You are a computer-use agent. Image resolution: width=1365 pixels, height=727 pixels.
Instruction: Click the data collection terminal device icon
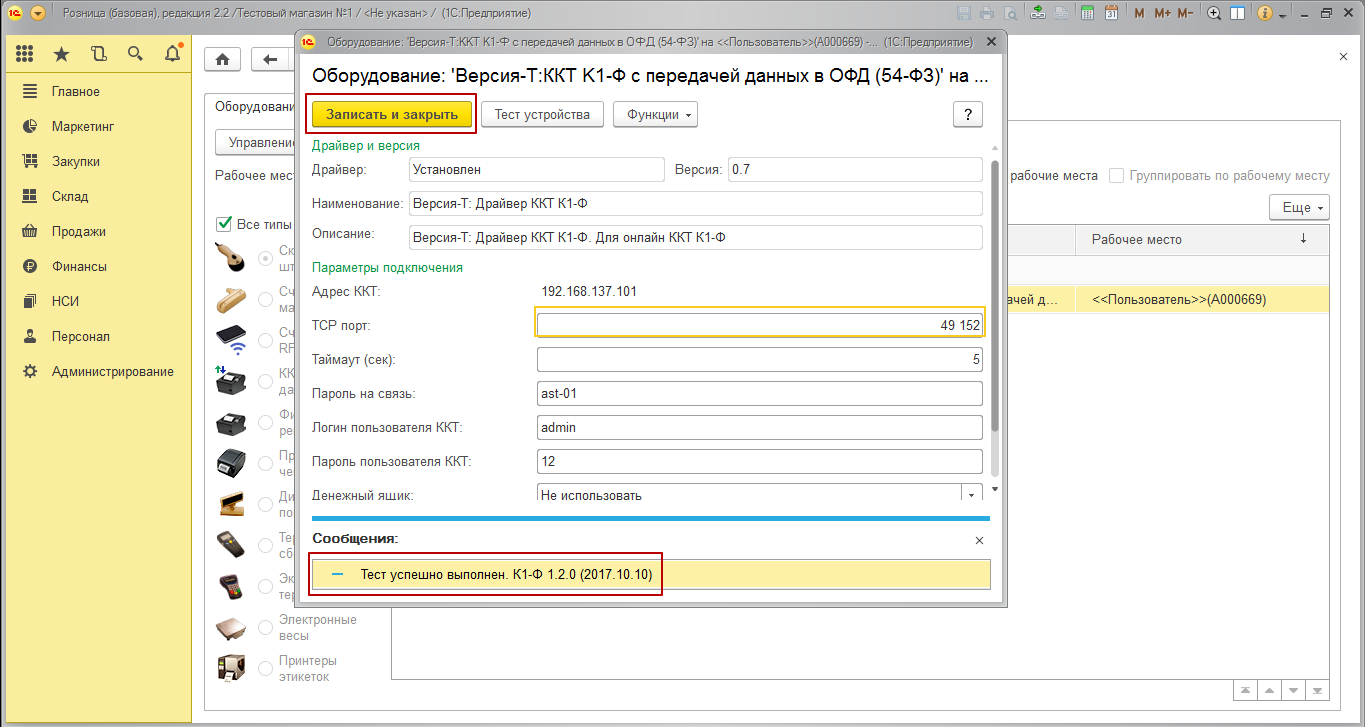[x=231, y=545]
